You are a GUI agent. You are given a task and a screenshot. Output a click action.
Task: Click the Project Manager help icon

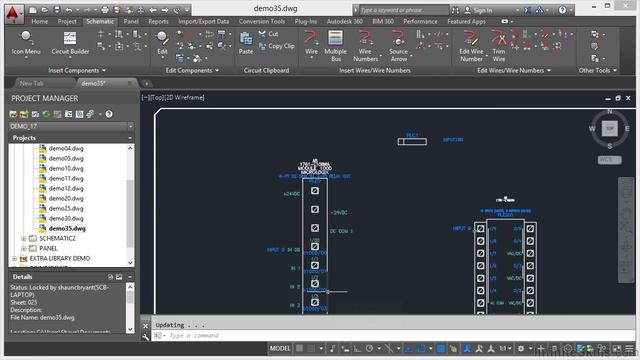click(x=109, y=114)
